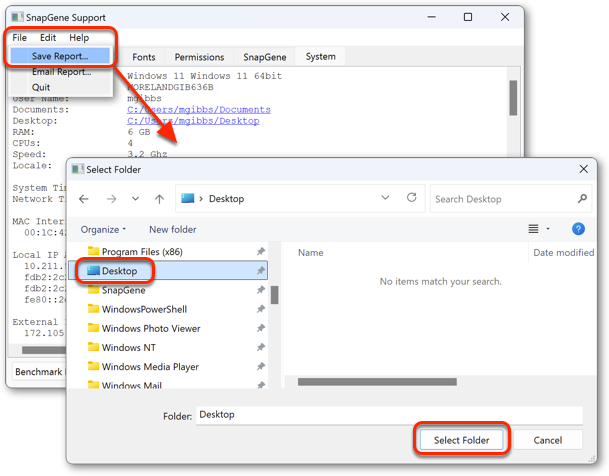The image size is (609, 476).
Task: Click the Windows Photo Viewer folder icon
Action: (93, 327)
